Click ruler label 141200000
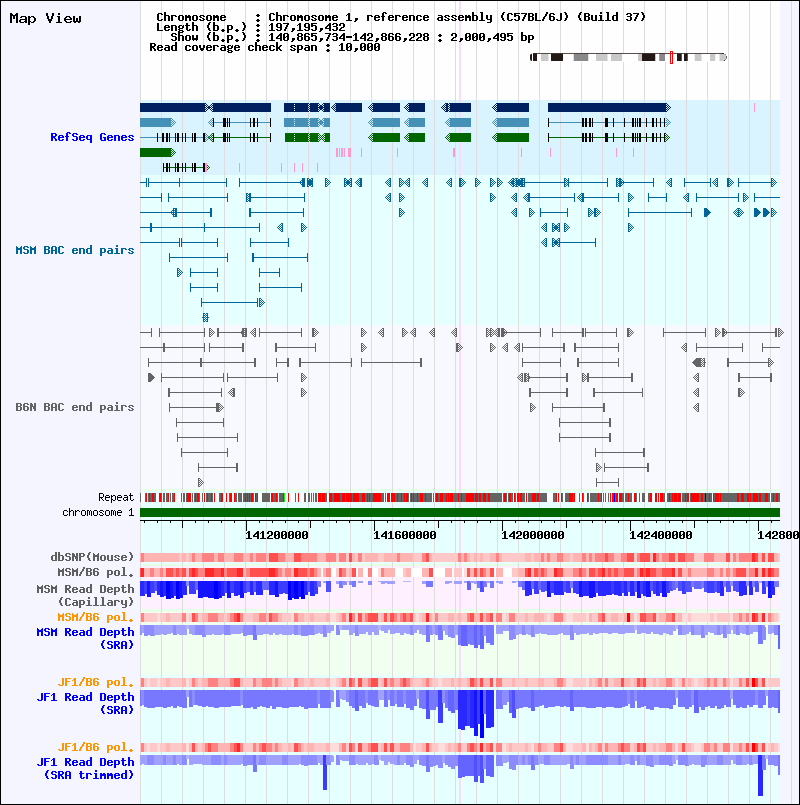Screen dimensions: 800x805 pyautogui.click(x=277, y=535)
